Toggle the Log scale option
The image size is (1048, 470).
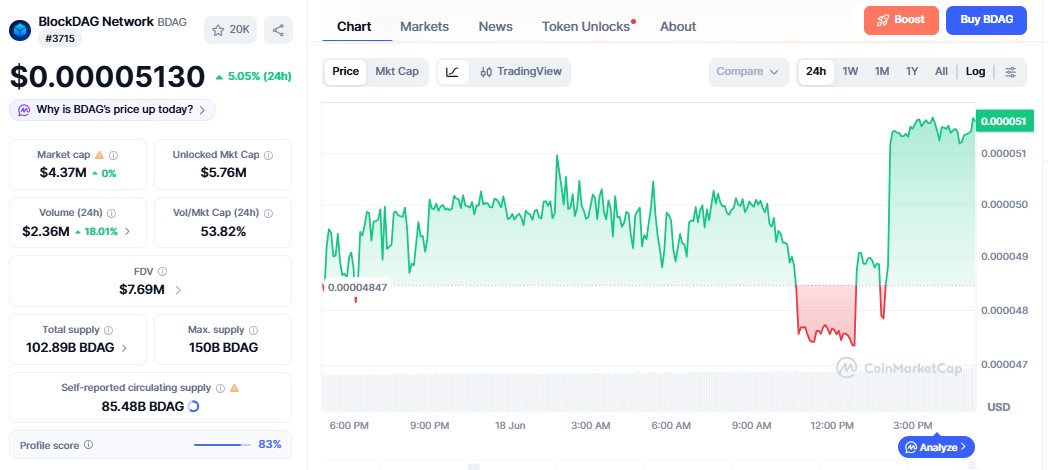(975, 72)
